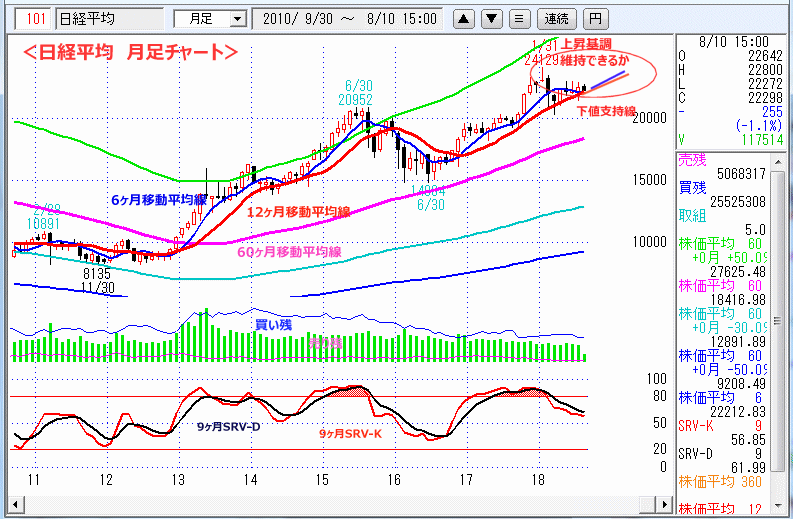Click the value 5068317
793x519 pixels.
(x=741, y=174)
